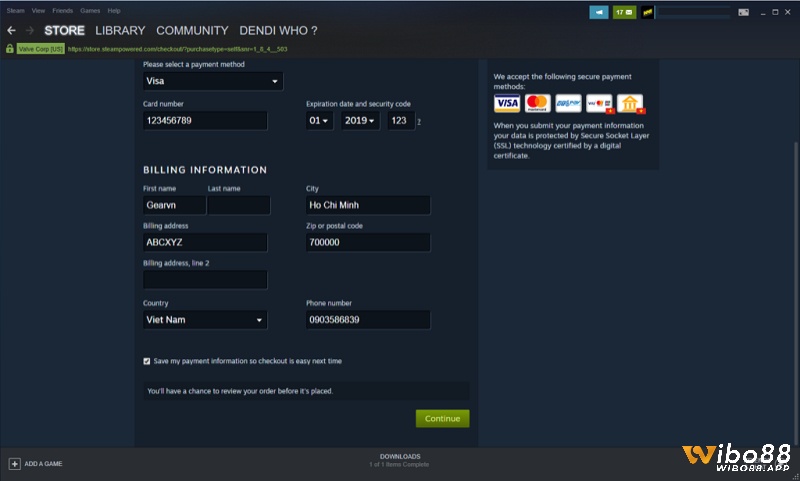Go to the COMMUNITY tab

tap(192, 31)
